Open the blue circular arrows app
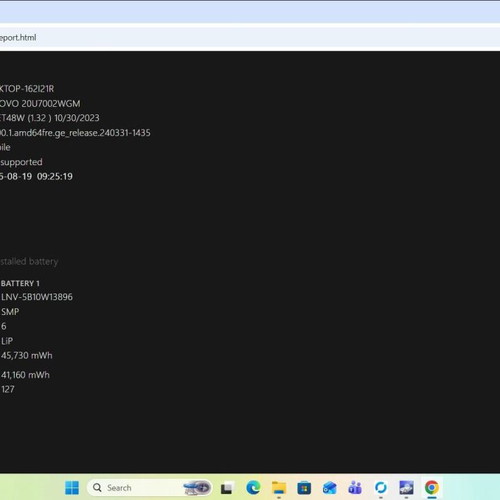This screenshot has height=500, width=500. pyautogui.click(x=381, y=488)
